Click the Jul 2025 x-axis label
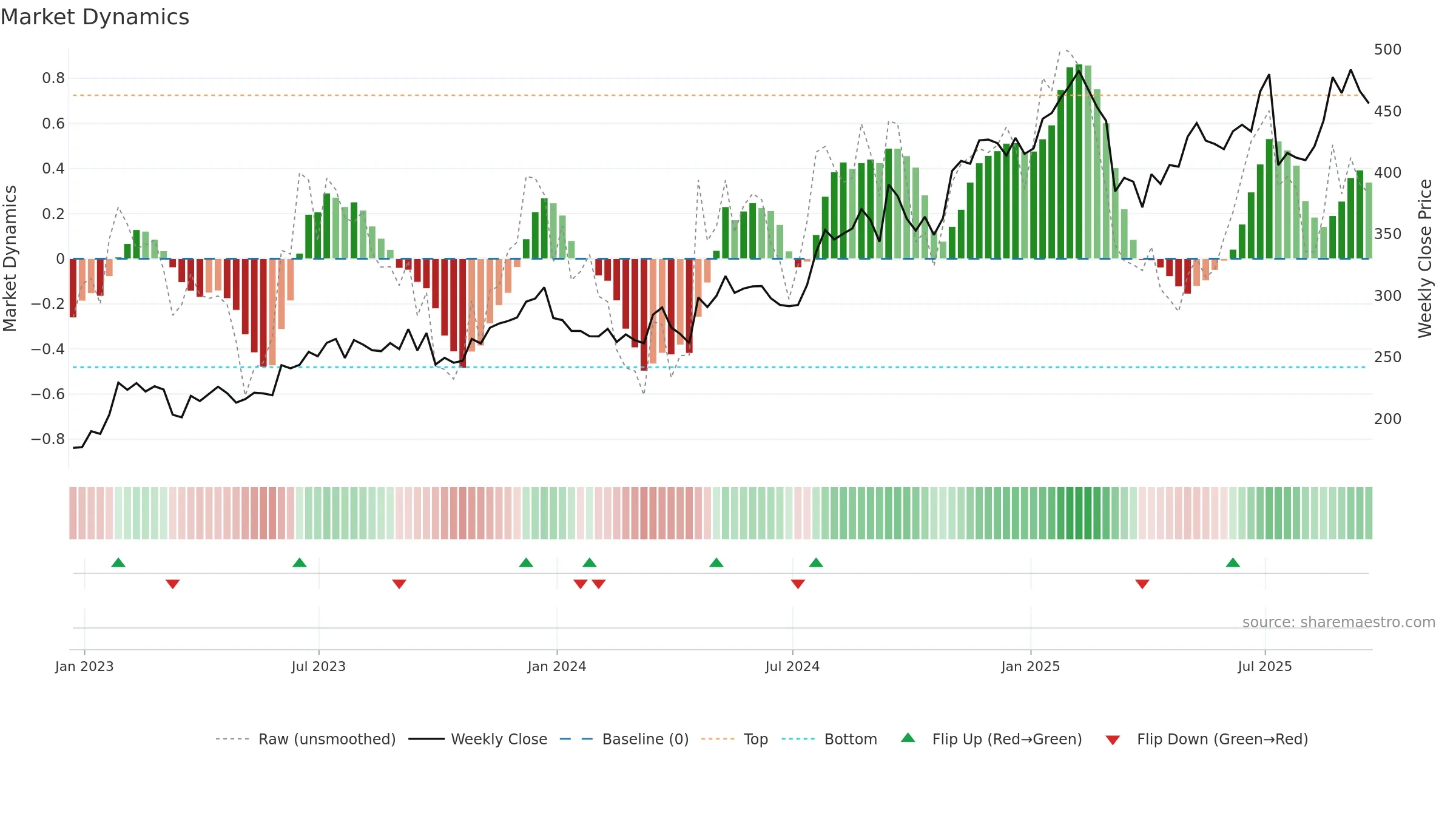Image resolution: width=1456 pixels, height=819 pixels. (x=1265, y=666)
